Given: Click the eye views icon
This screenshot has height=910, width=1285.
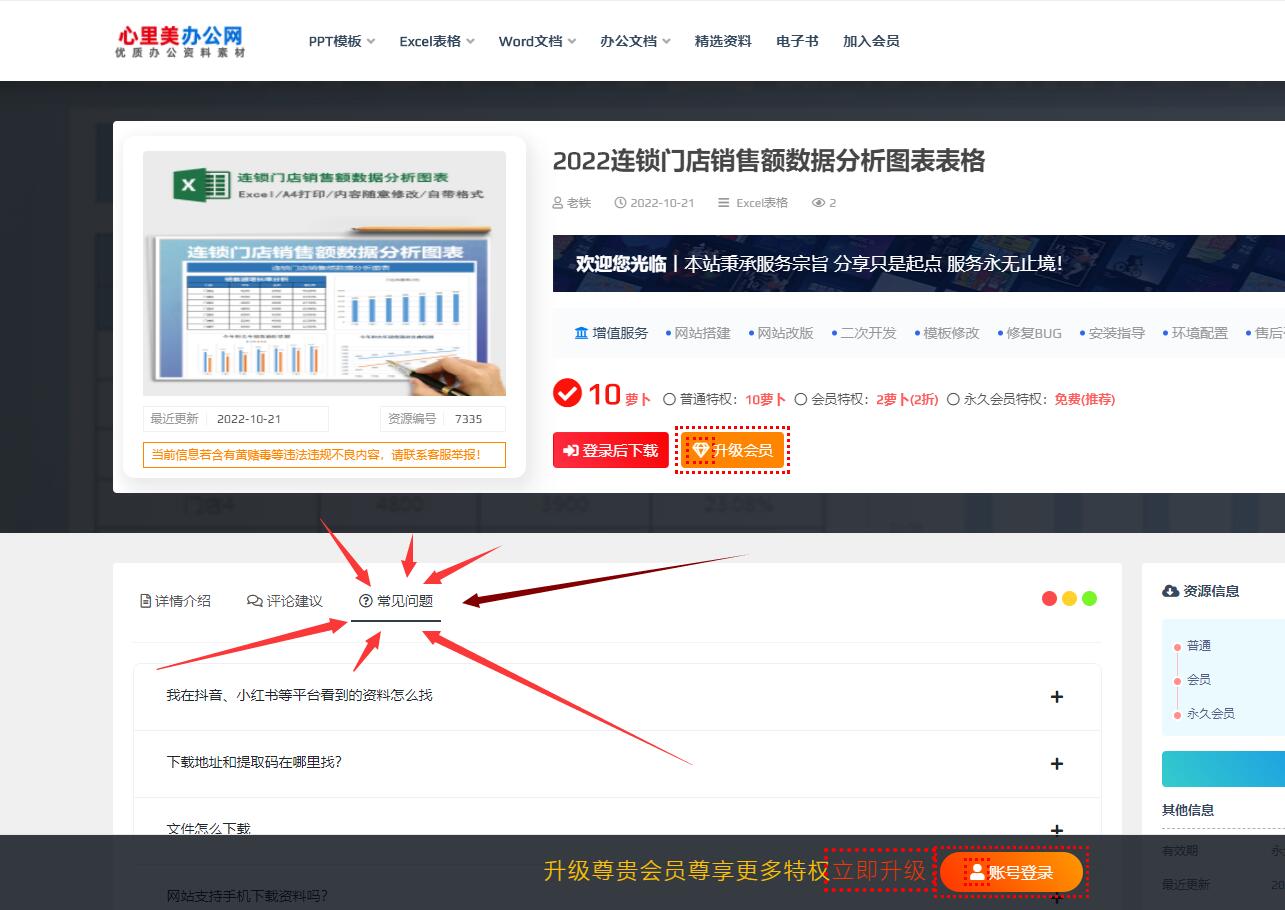Looking at the screenshot, I should [x=818, y=203].
